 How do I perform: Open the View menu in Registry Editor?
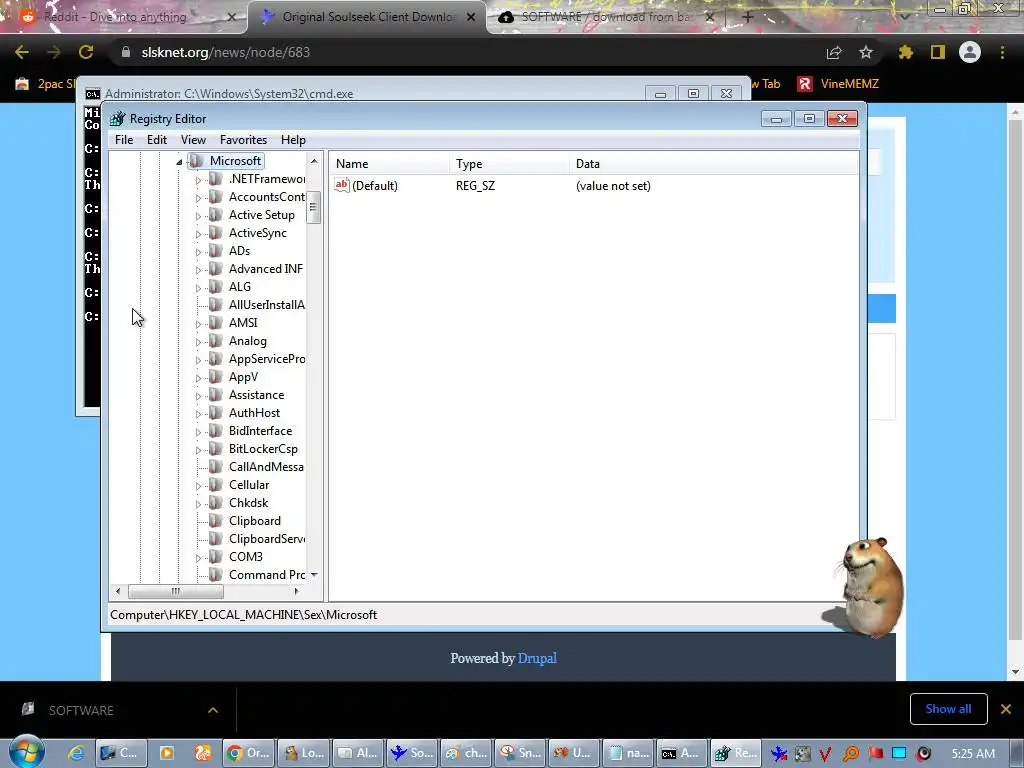pyautogui.click(x=193, y=140)
